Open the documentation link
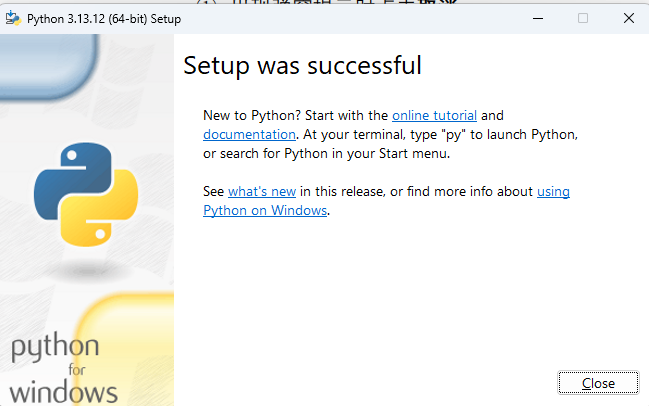The width and height of the screenshot is (649, 406). point(249,135)
